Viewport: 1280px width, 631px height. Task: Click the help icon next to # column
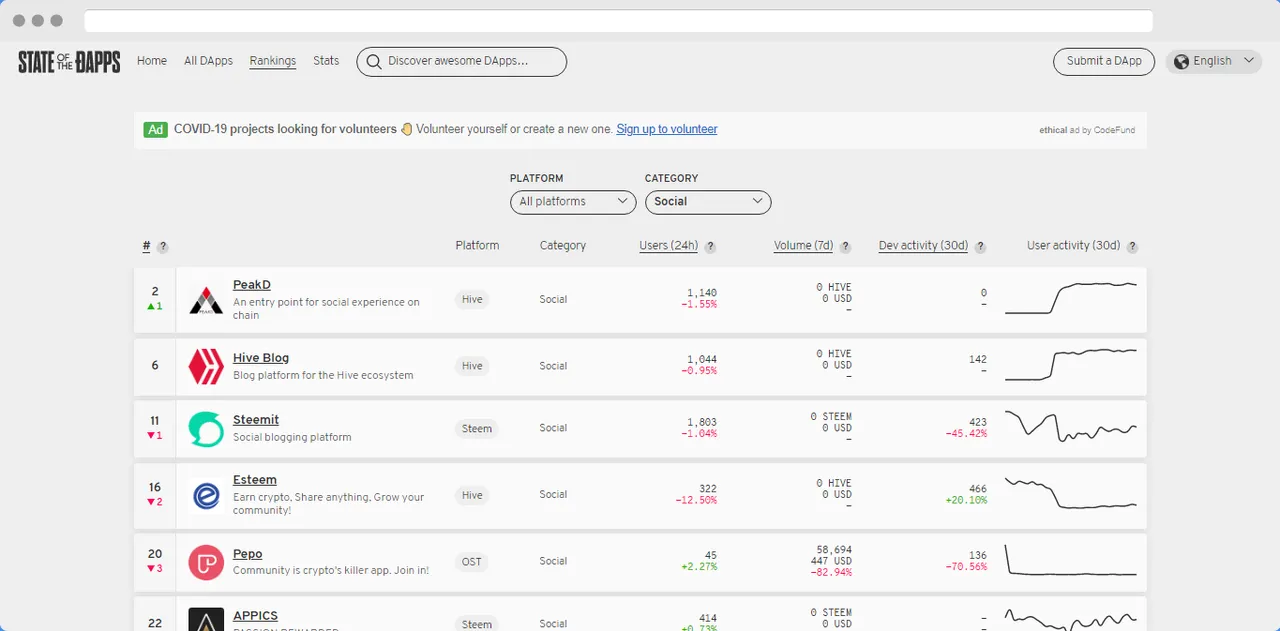(163, 247)
